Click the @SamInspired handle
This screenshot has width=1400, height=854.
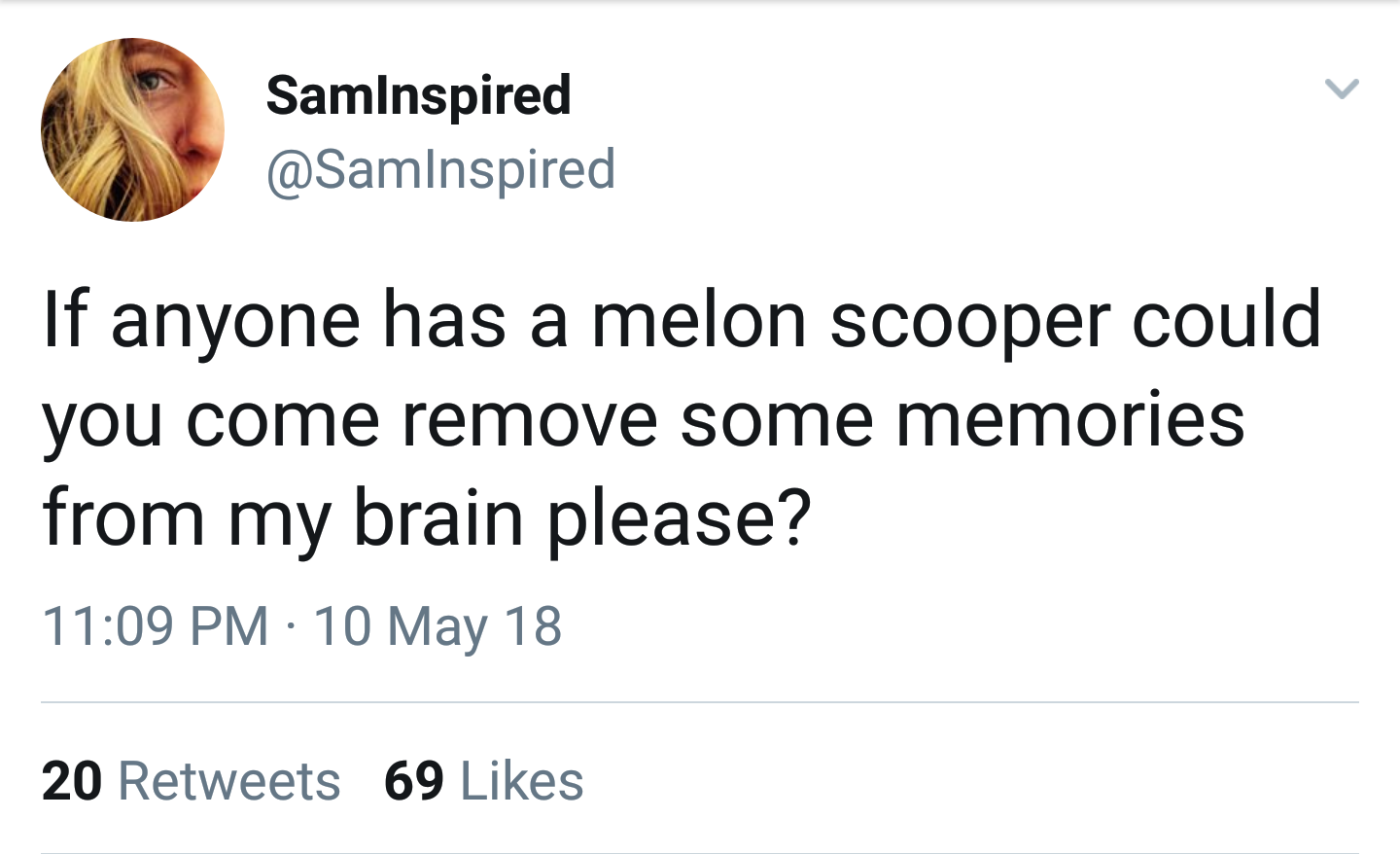[440, 169]
